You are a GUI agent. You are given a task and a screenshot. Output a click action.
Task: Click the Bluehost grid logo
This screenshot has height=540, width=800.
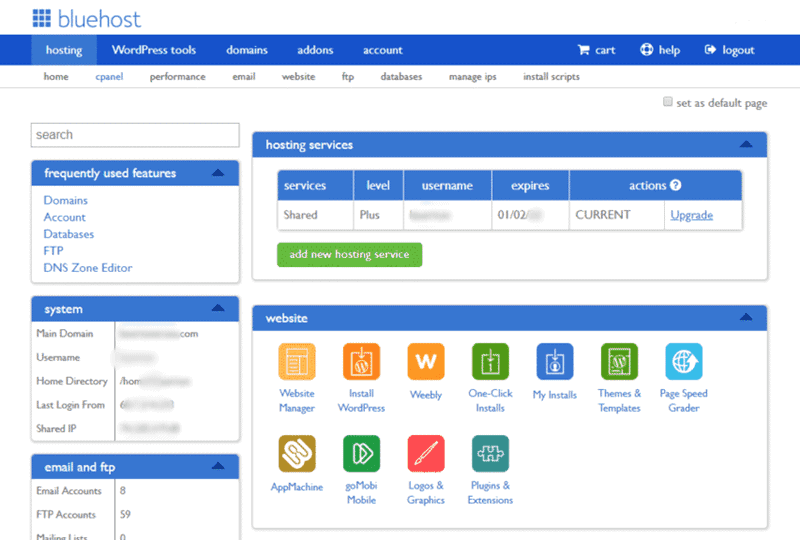42,18
